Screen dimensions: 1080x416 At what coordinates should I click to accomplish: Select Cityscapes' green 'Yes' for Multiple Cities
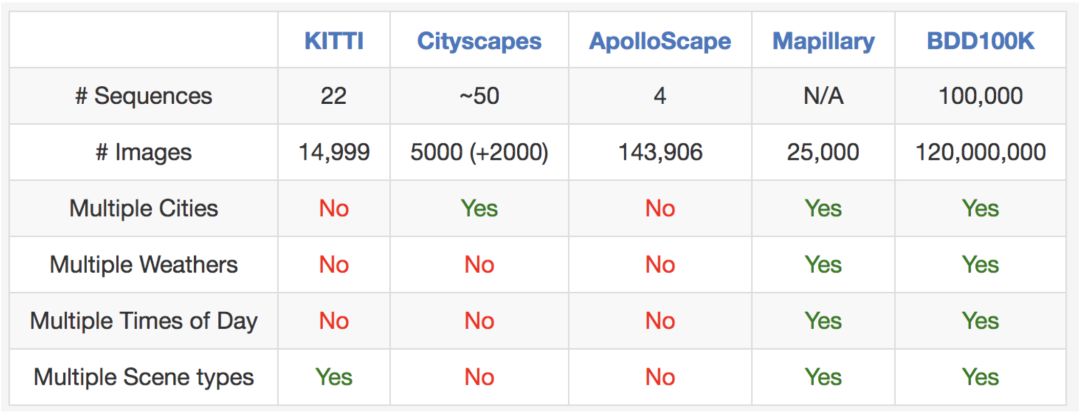(479, 208)
